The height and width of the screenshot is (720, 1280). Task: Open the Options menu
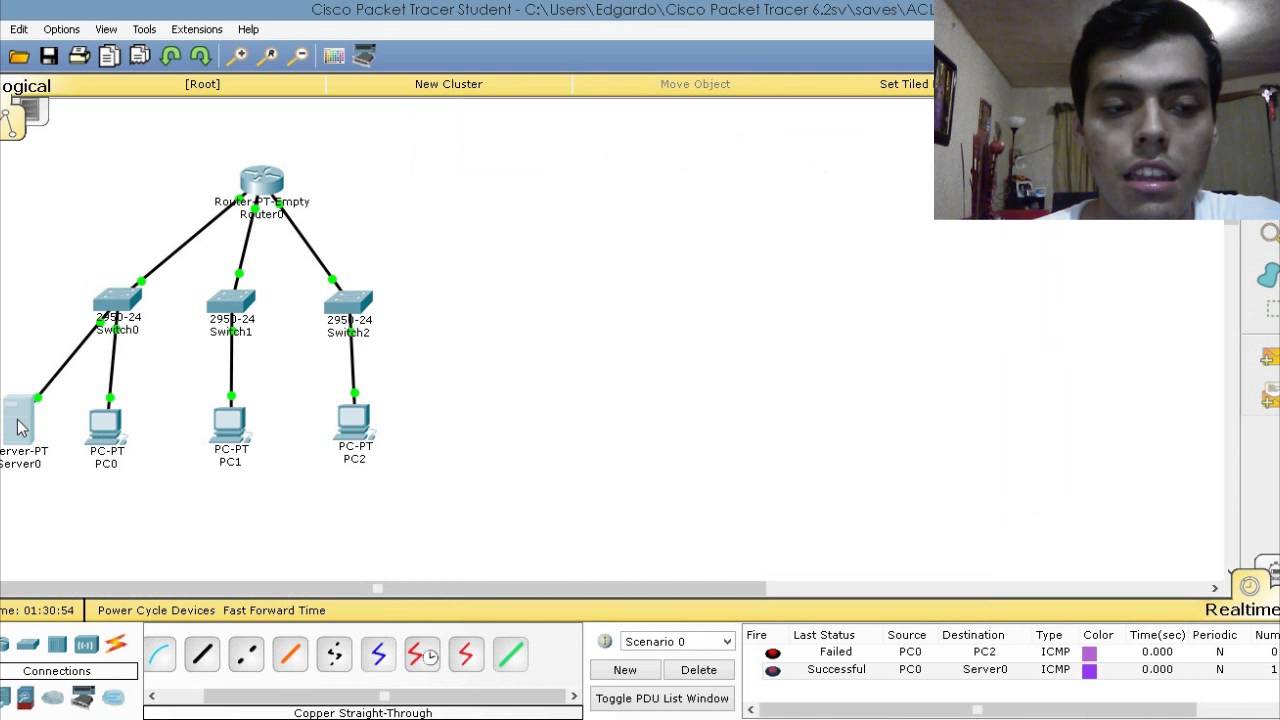click(x=61, y=29)
